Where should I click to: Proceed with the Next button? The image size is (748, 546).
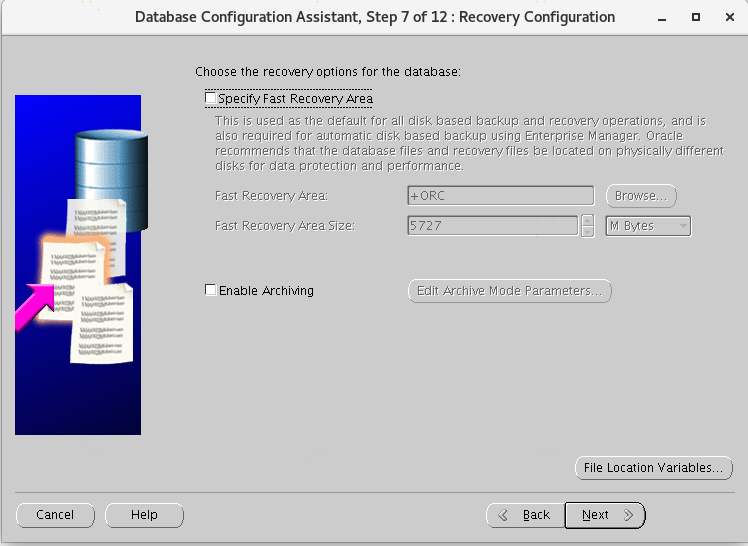coord(605,515)
